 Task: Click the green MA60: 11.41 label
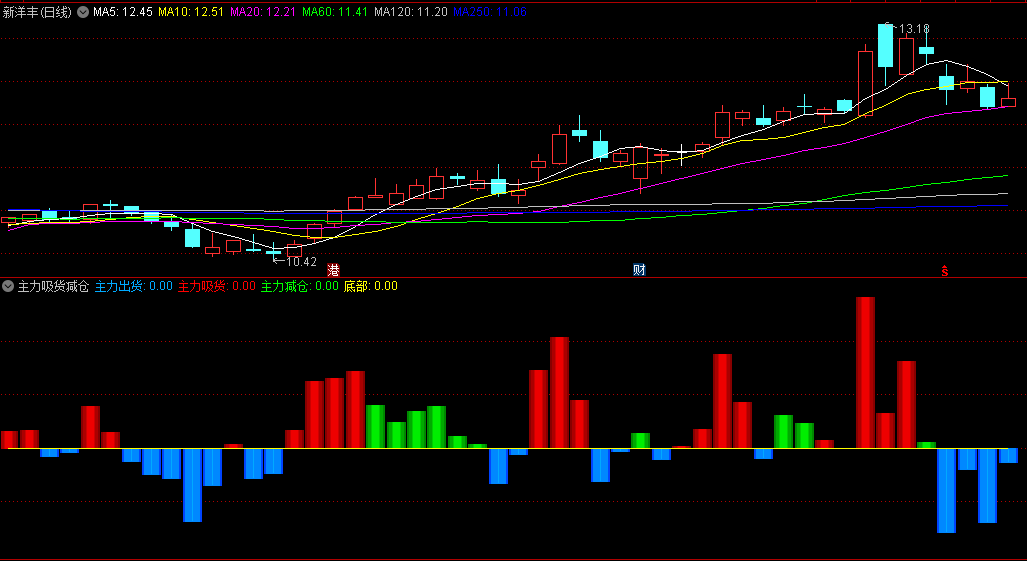point(335,12)
